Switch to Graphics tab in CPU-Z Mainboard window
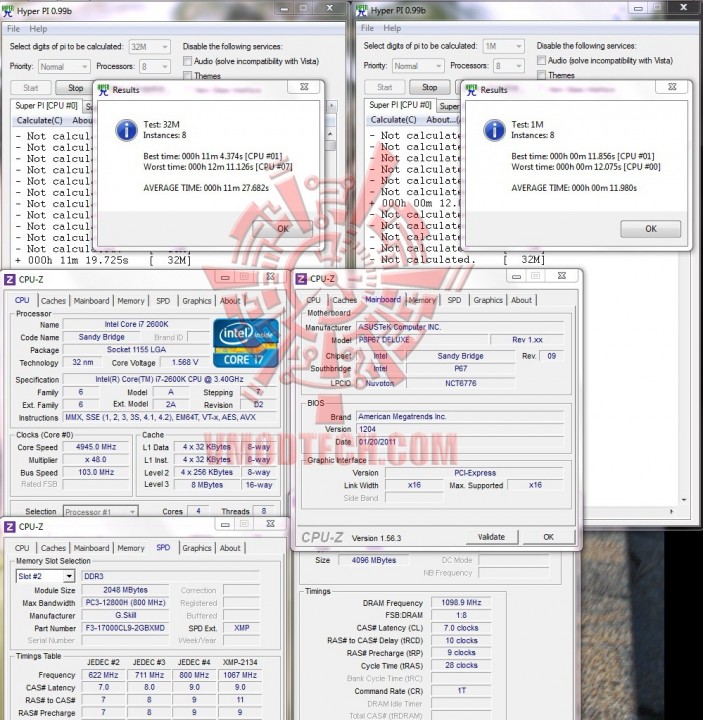This screenshot has width=703, height=720. pyautogui.click(x=488, y=300)
